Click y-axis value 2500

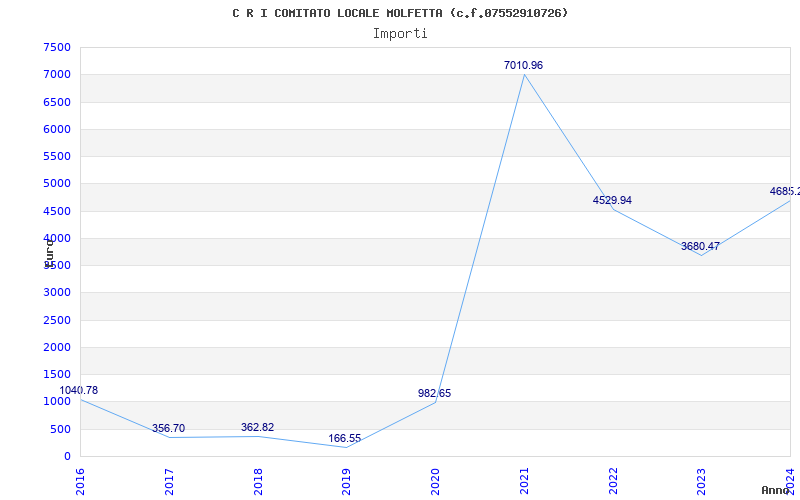point(57,320)
